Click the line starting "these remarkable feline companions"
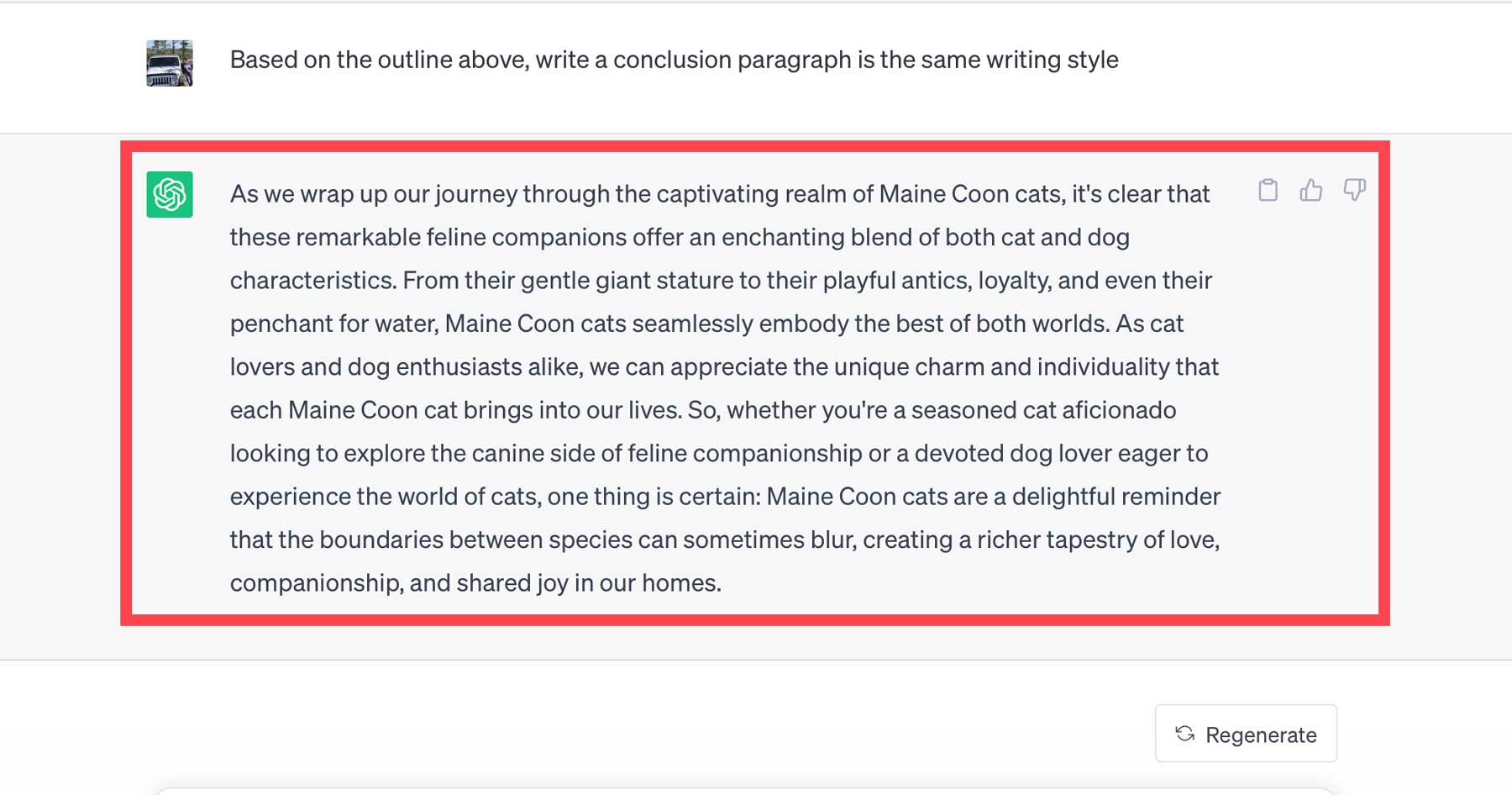Screen dimensions: 1512x795 coord(679,237)
